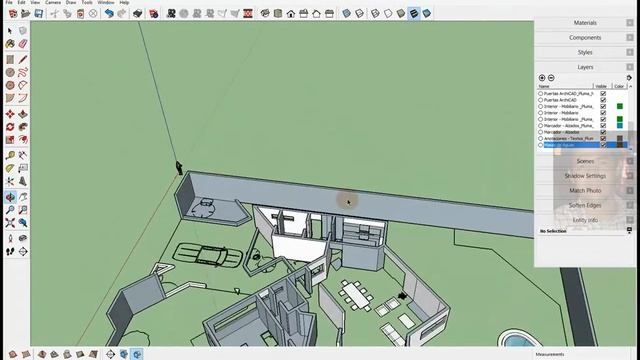
Task: Expand the Scenes panel
Action: (x=585, y=161)
